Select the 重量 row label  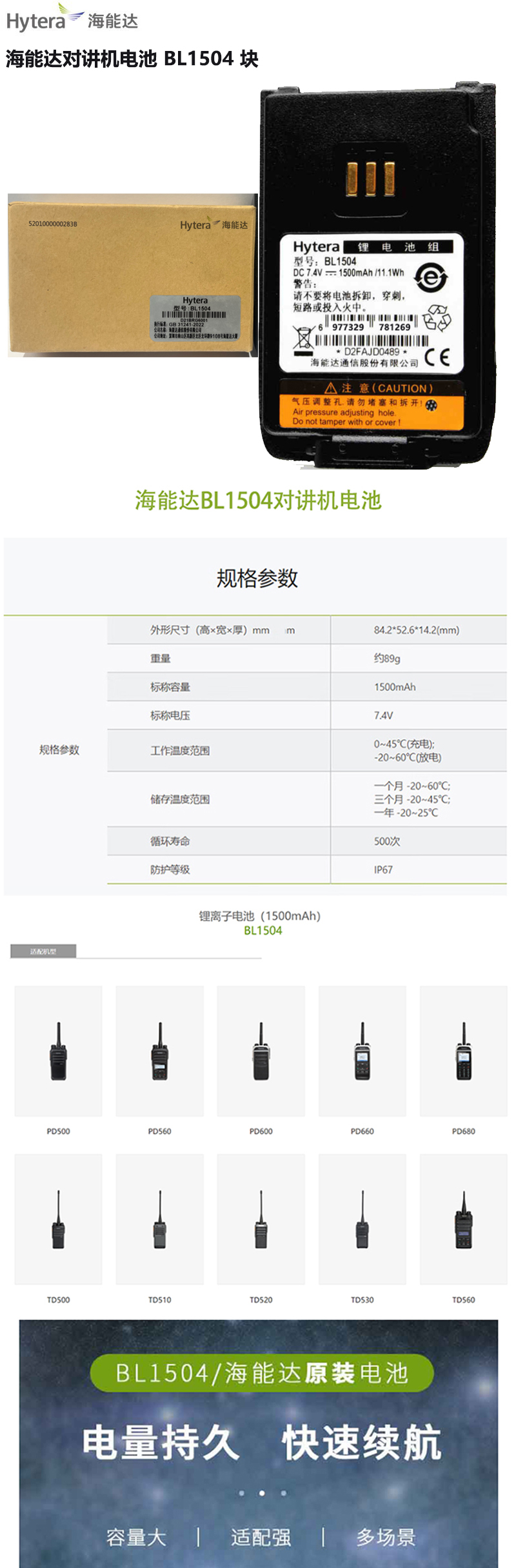pyautogui.click(x=161, y=659)
